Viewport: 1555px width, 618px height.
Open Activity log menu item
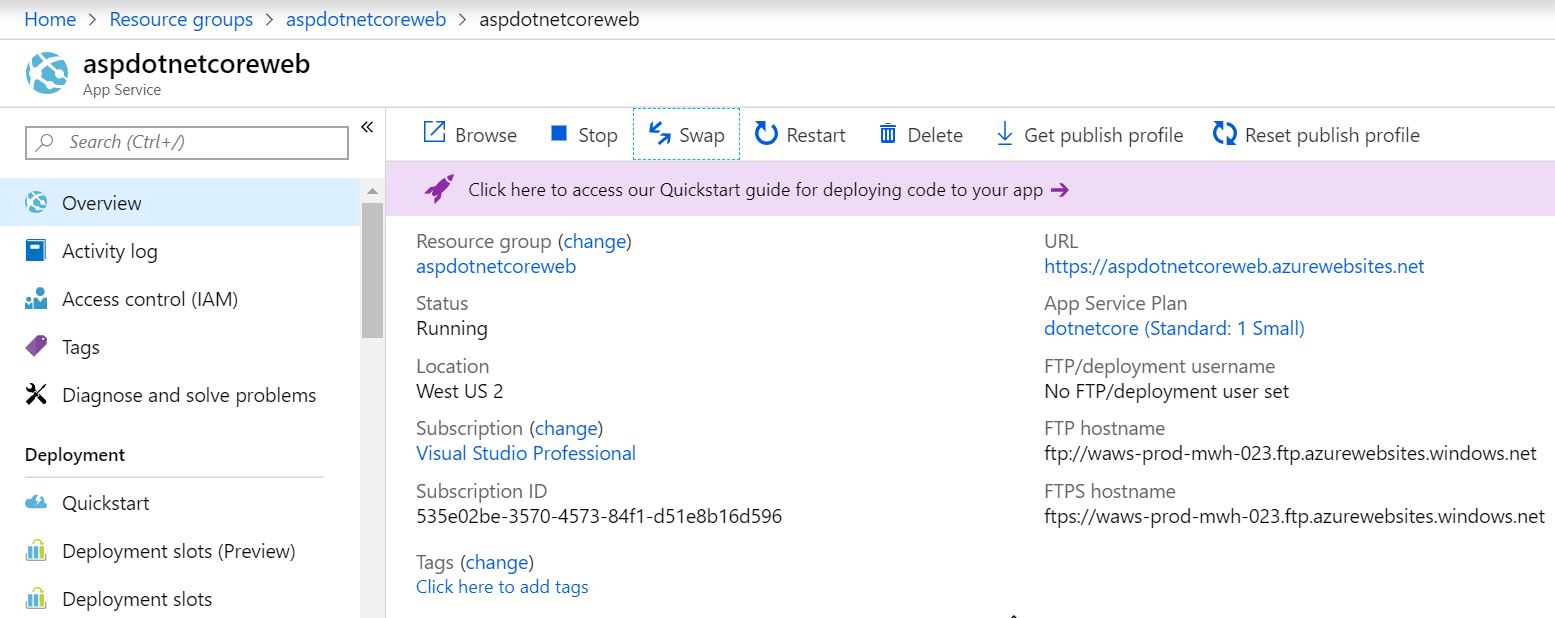[180, 251]
